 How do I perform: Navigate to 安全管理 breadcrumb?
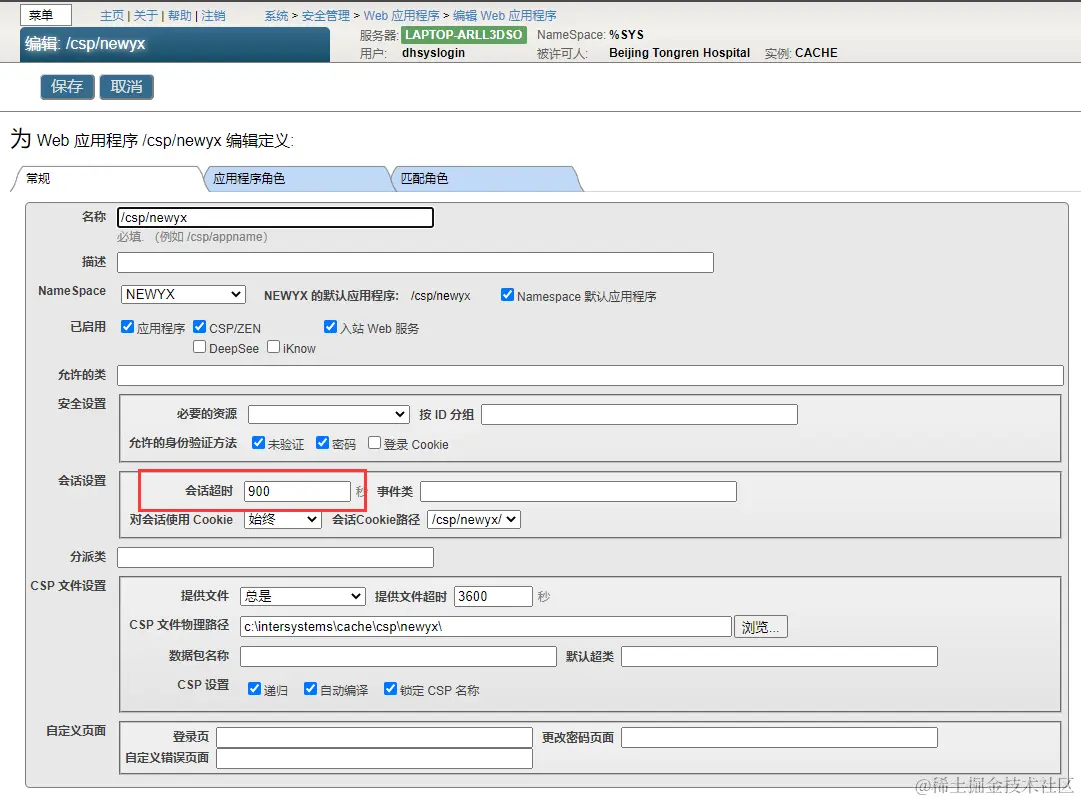[x=325, y=16]
